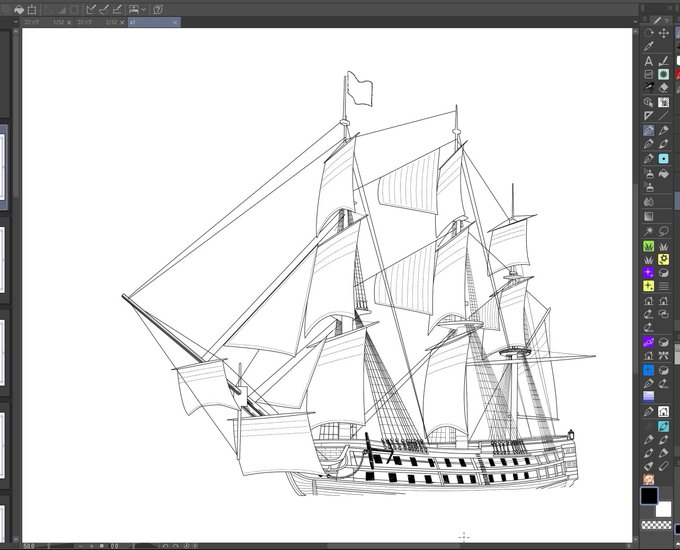This screenshot has width=680, height=550.
Task: Select the Move layer tool
Action: tap(664, 33)
